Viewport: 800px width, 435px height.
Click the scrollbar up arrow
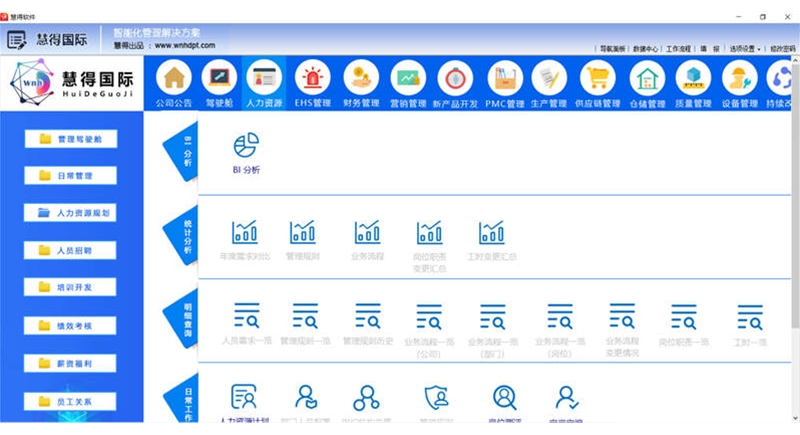pyautogui.click(x=795, y=60)
